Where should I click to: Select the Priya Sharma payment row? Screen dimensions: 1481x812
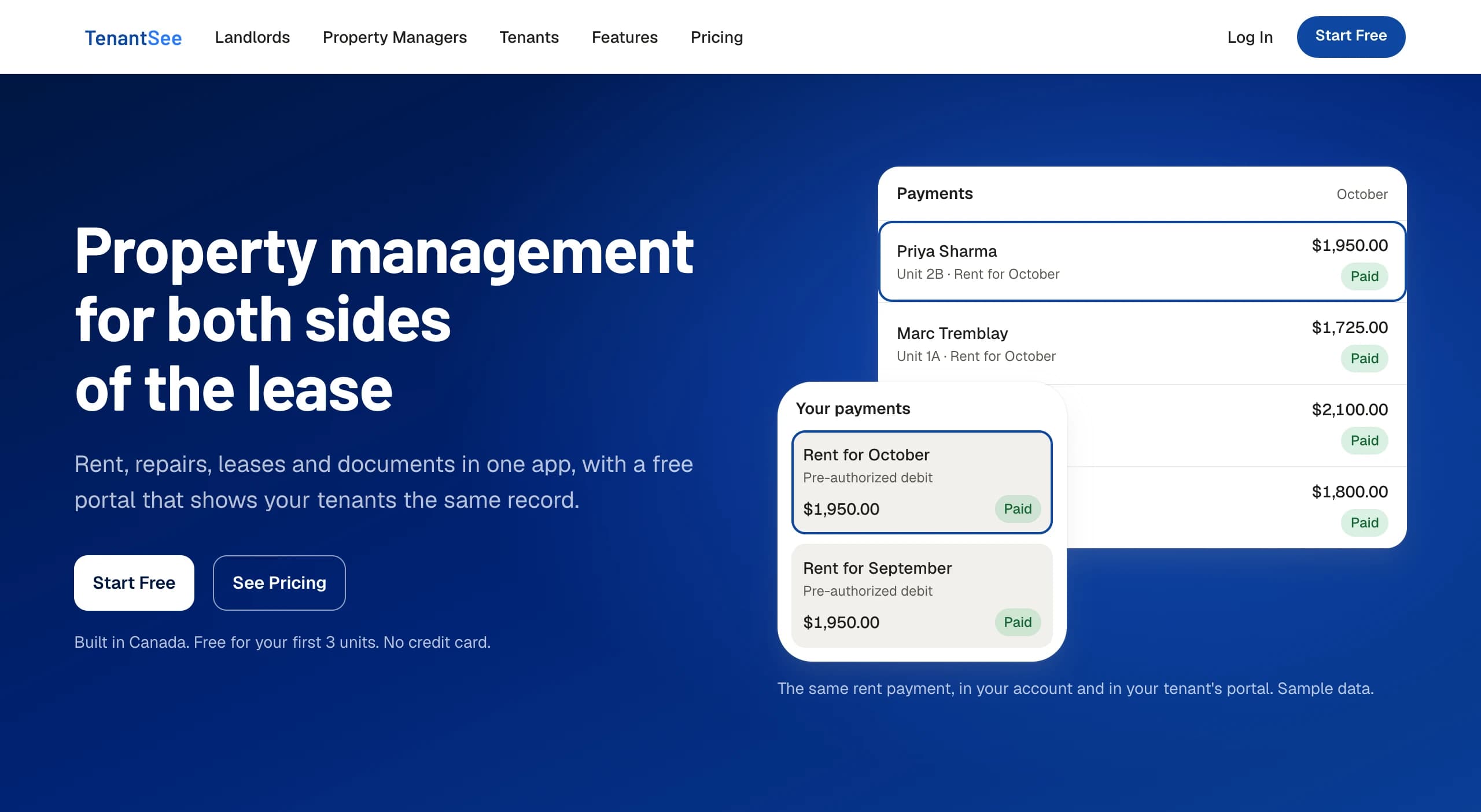pos(1142,261)
